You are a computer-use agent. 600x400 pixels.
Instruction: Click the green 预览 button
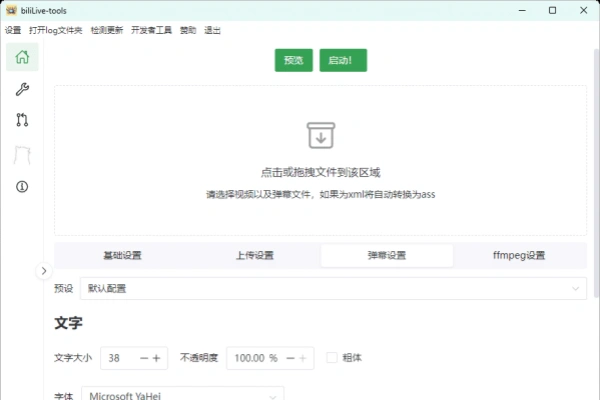(x=293, y=60)
